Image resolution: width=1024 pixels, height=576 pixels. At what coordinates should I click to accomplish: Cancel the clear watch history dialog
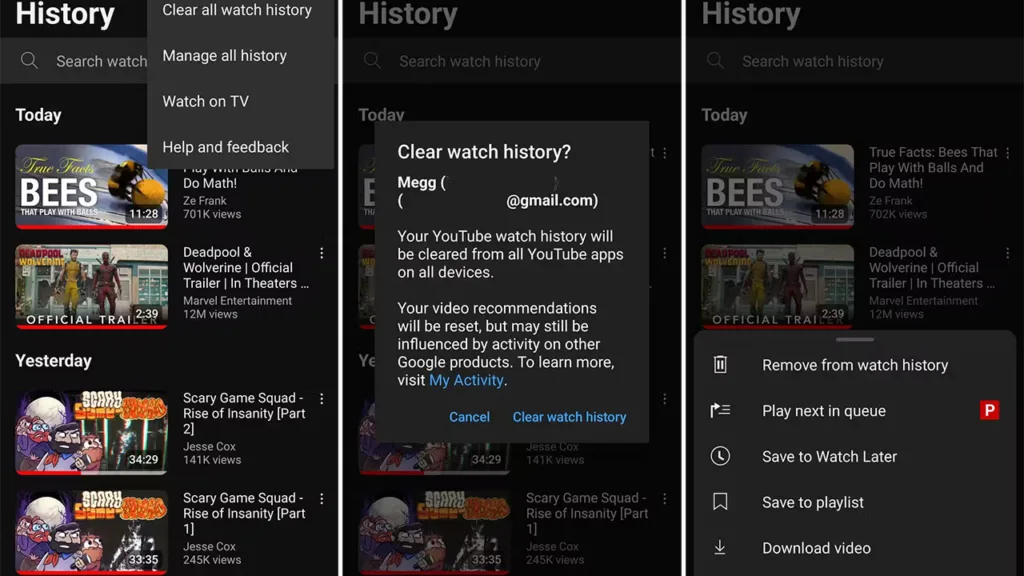pyautogui.click(x=469, y=417)
